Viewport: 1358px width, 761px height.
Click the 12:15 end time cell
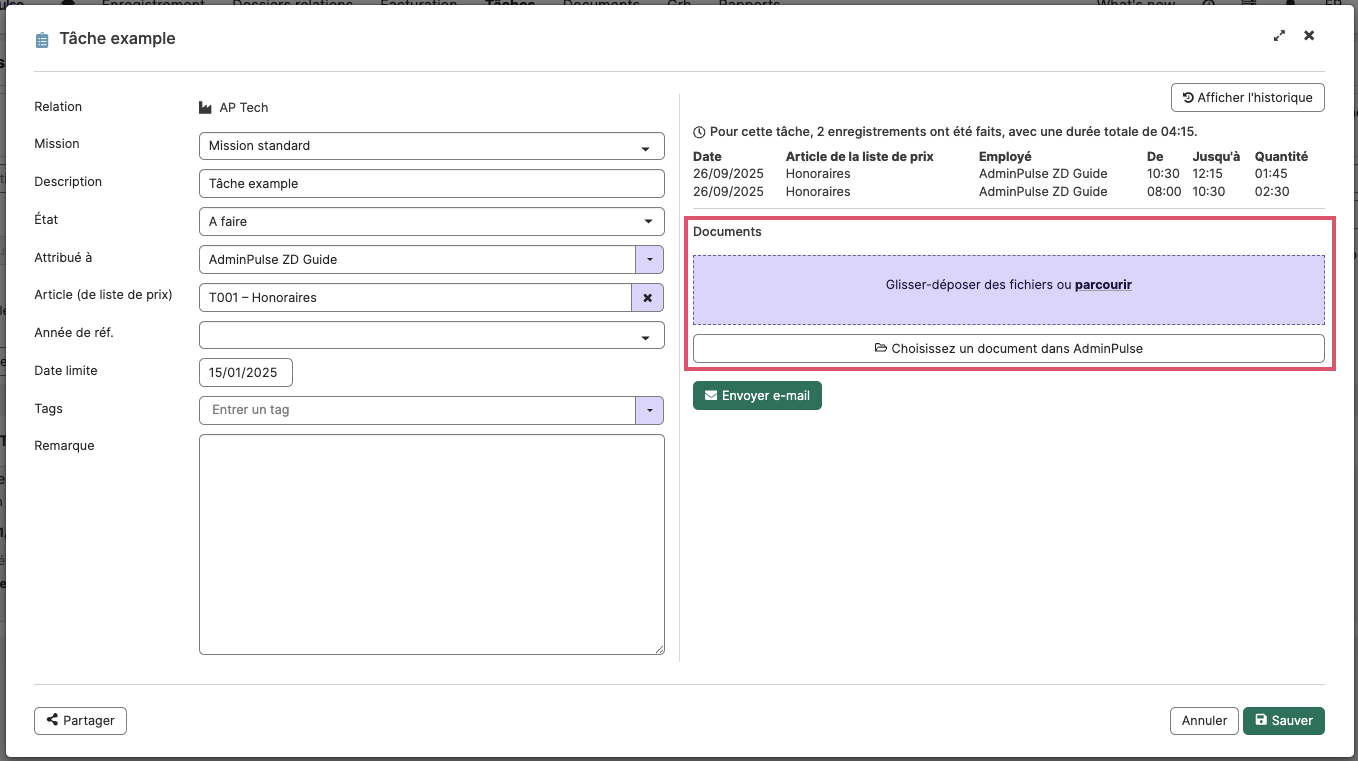[1208, 174]
